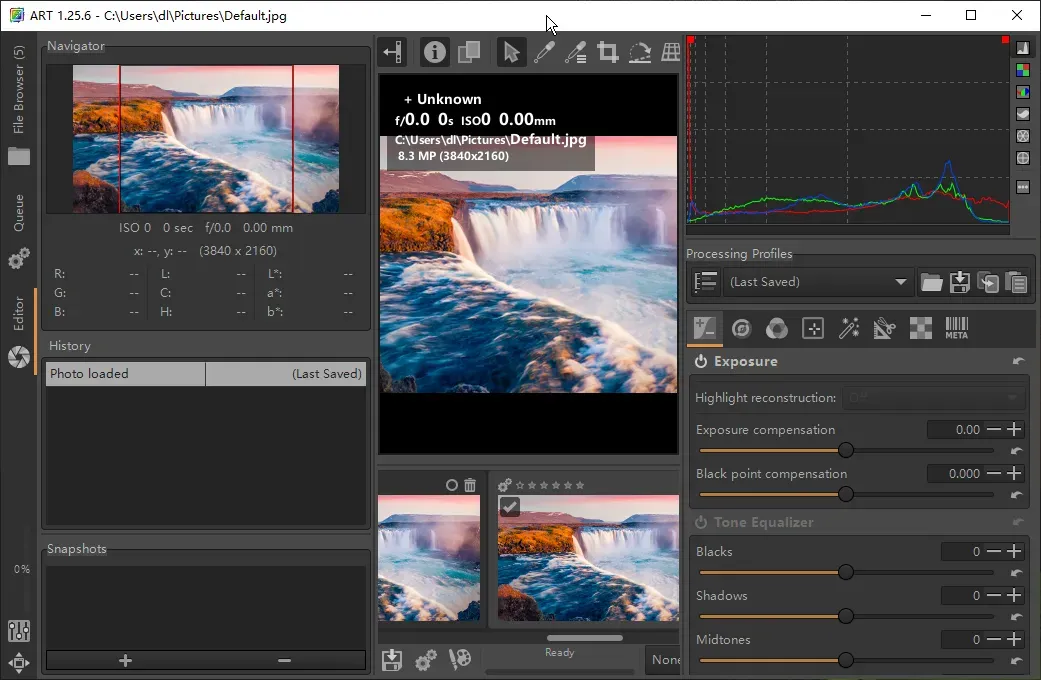1041x680 pixels.
Task: Activate the rotate/straighten tool
Action: (640, 53)
